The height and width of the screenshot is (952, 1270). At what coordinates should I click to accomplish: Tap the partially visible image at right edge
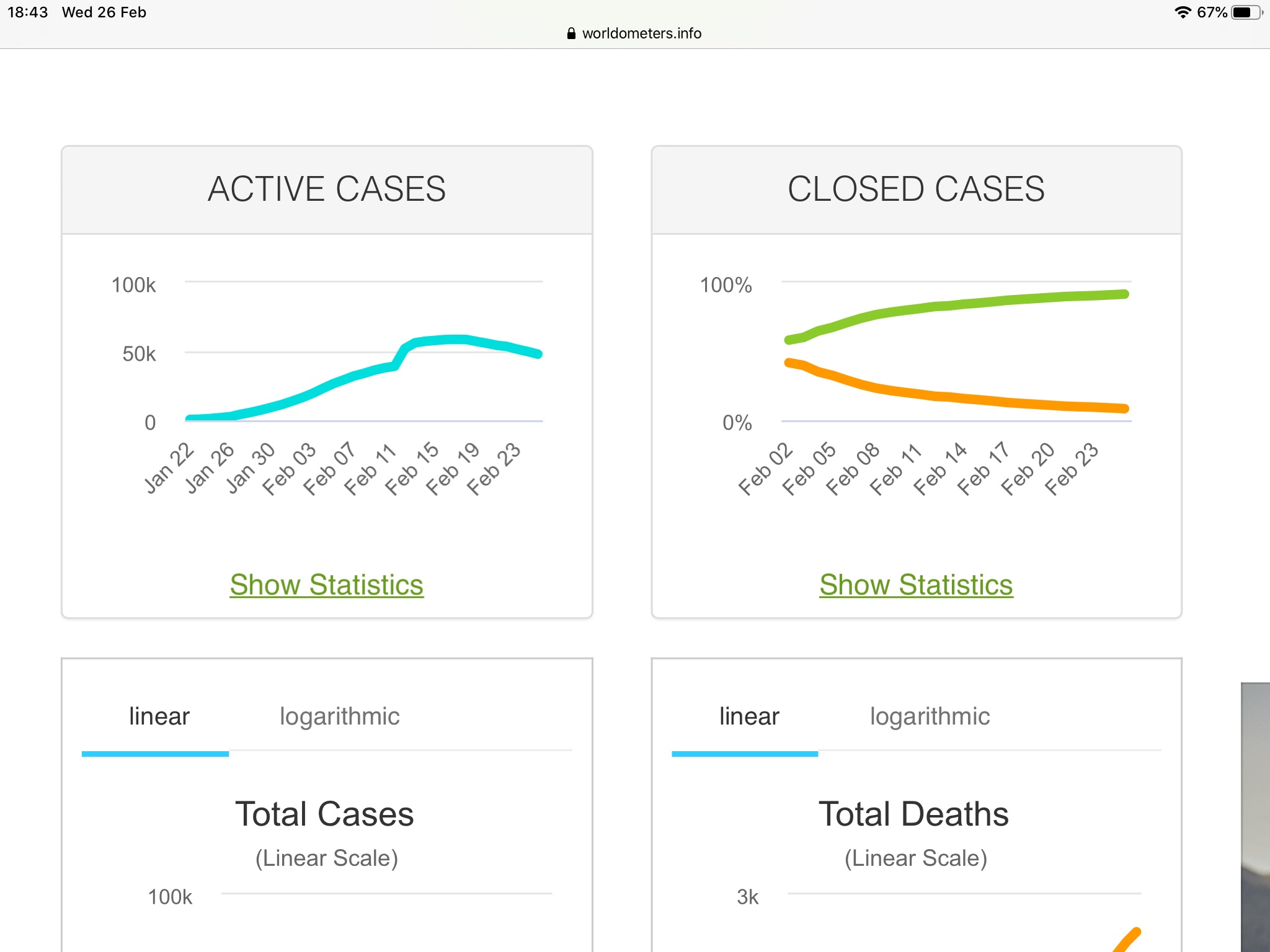pos(1255,818)
